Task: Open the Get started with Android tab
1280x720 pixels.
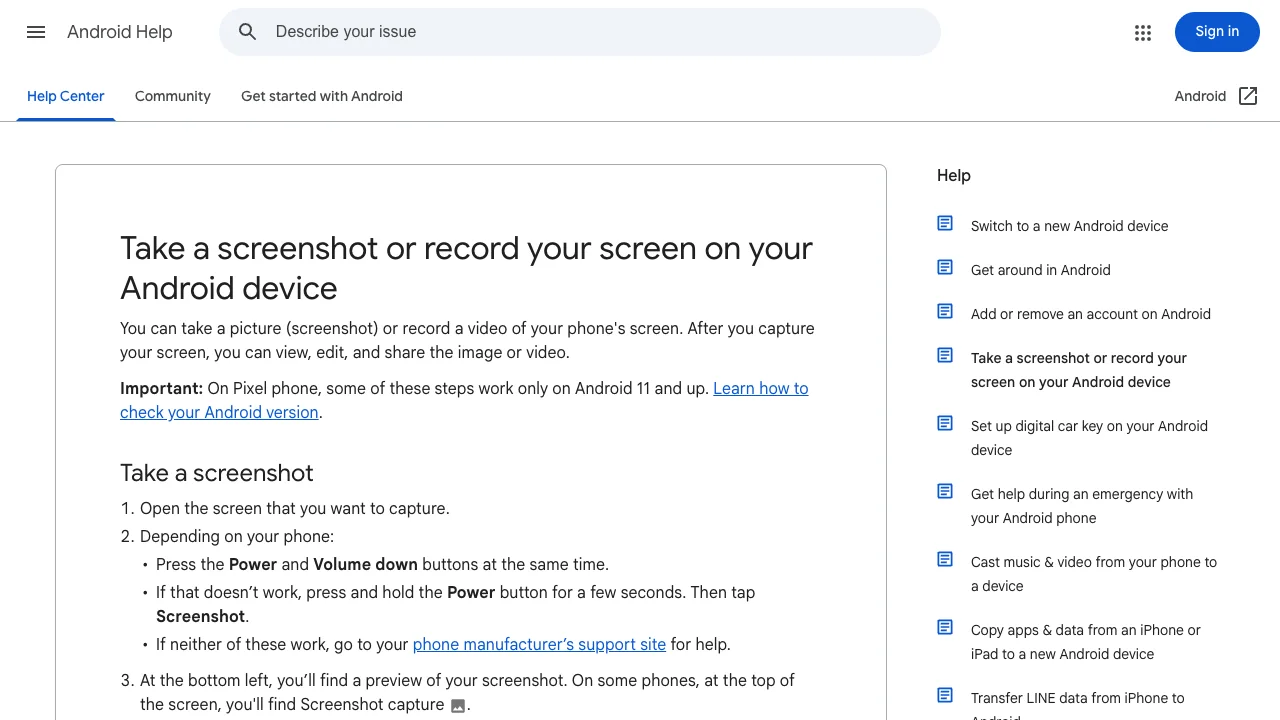Action: point(322,96)
